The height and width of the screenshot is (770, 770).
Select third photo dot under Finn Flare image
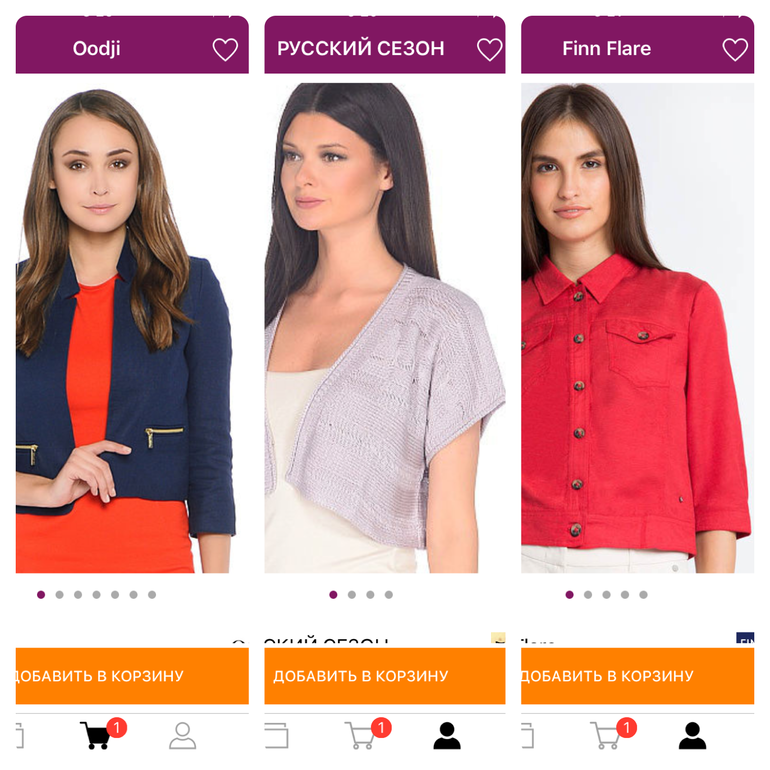pos(606,595)
